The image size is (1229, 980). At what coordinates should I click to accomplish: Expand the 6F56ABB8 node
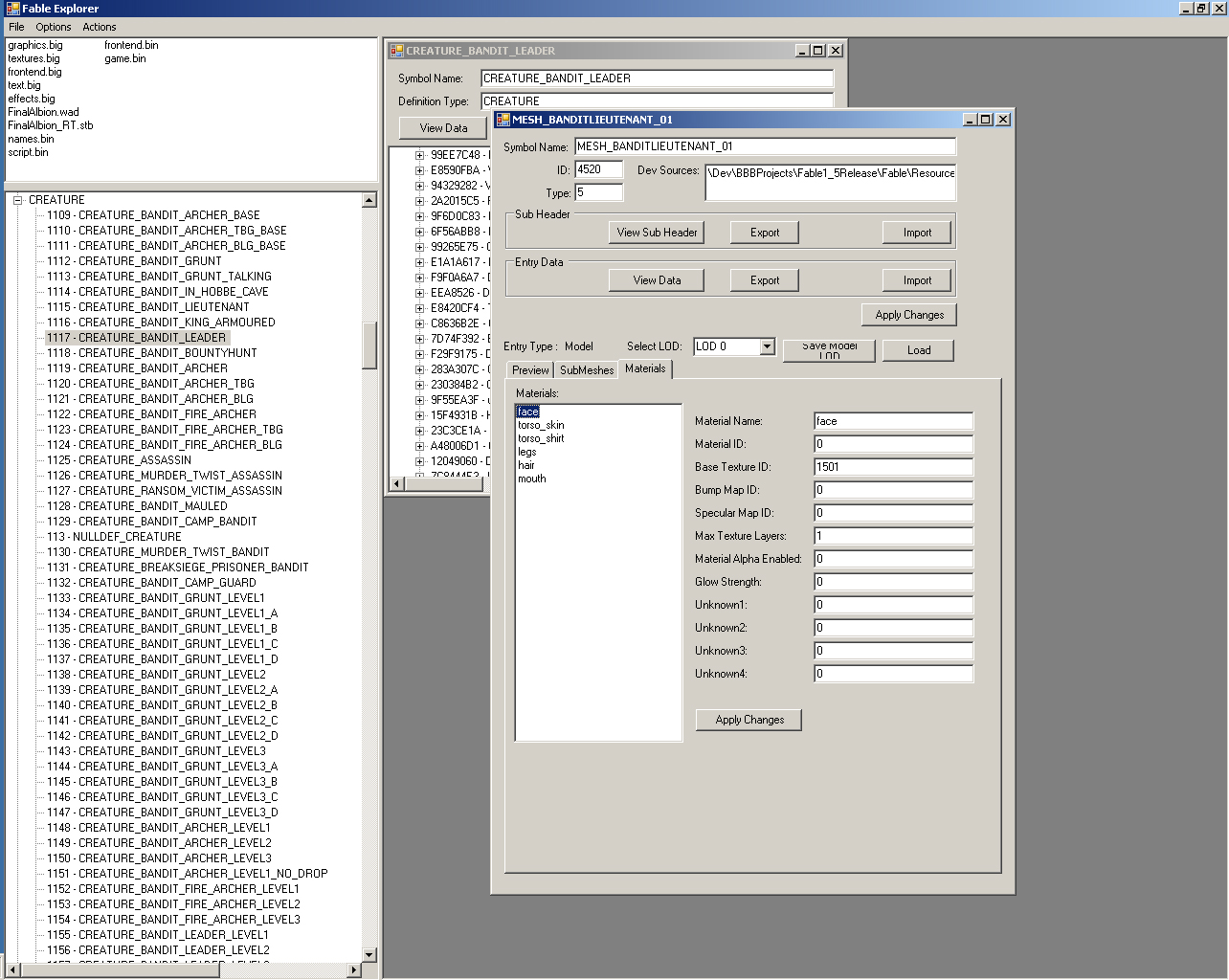419,232
